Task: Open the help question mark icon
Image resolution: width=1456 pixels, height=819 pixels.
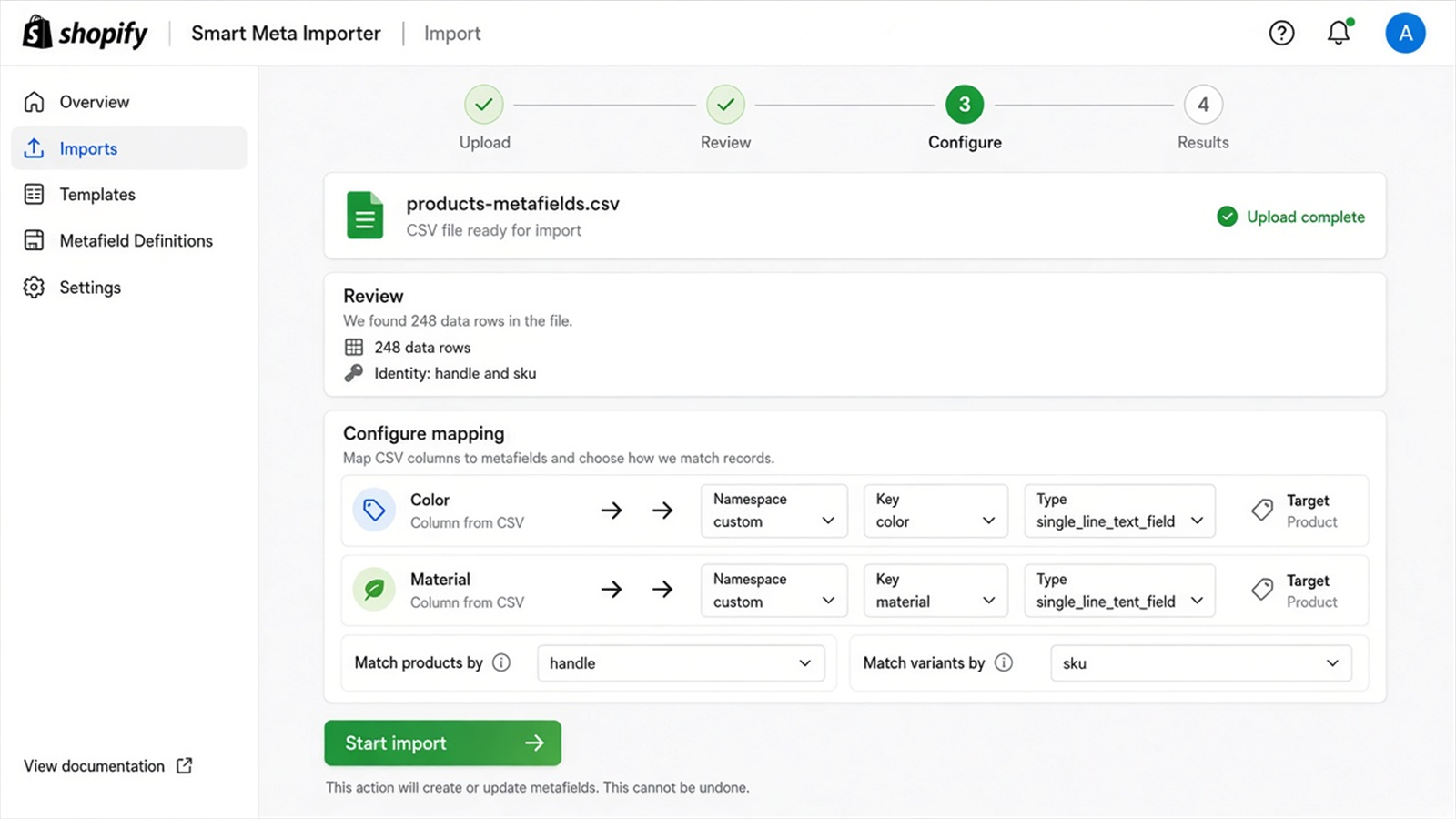Action: coord(1281,34)
